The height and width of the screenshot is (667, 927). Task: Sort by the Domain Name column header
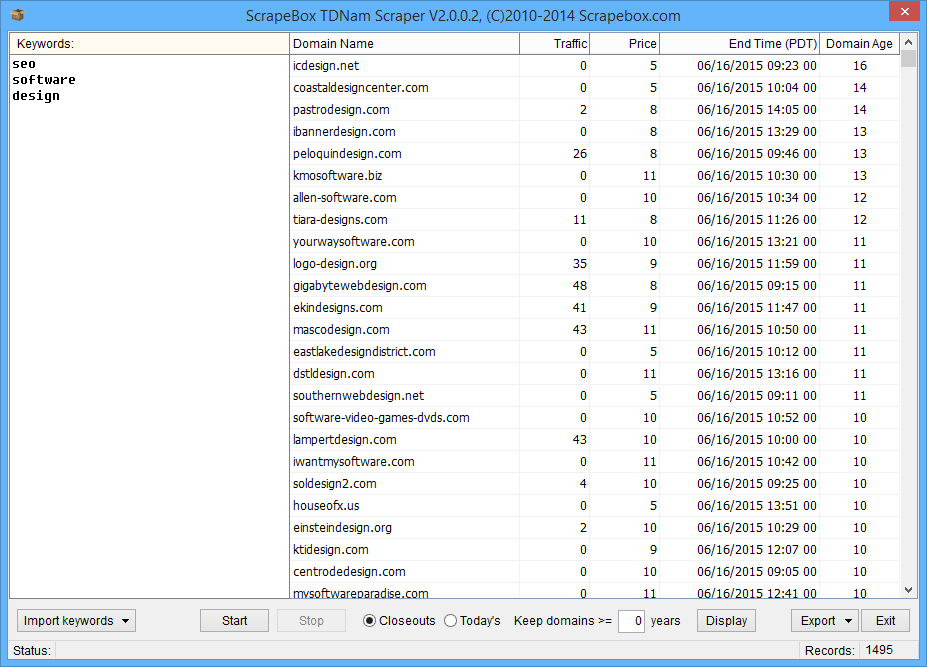(404, 44)
